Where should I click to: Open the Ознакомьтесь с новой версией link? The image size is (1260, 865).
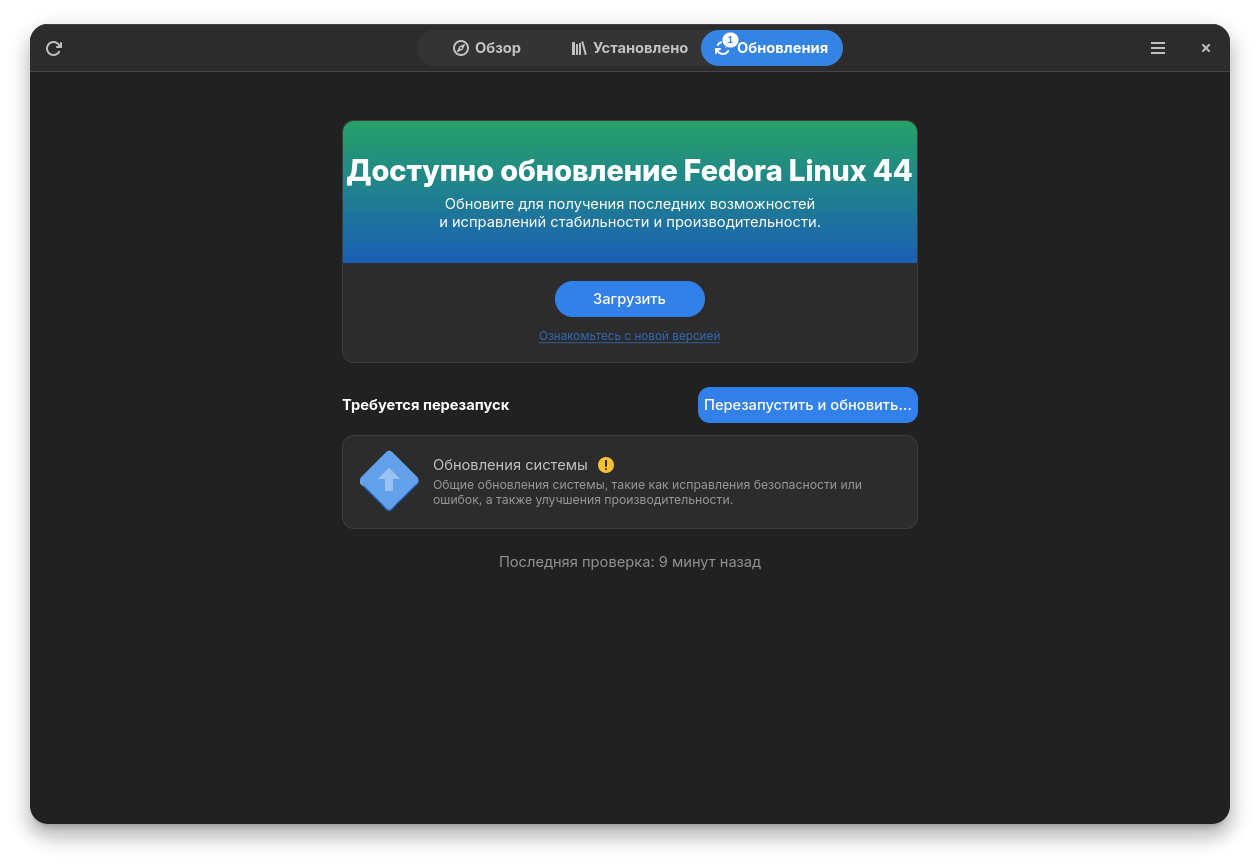pyautogui.click(x=630, y=336)
